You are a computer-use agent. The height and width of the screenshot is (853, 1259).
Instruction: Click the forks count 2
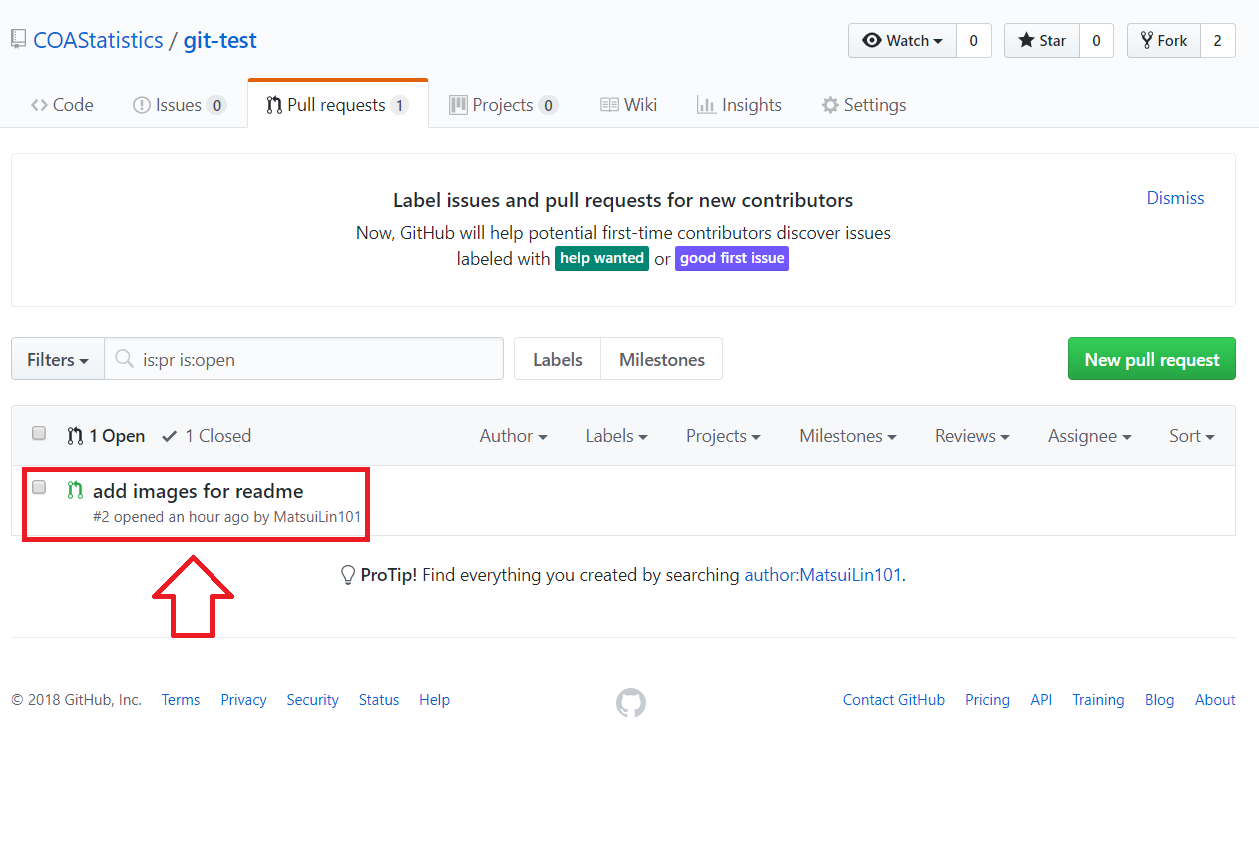tap(1218, 41)
